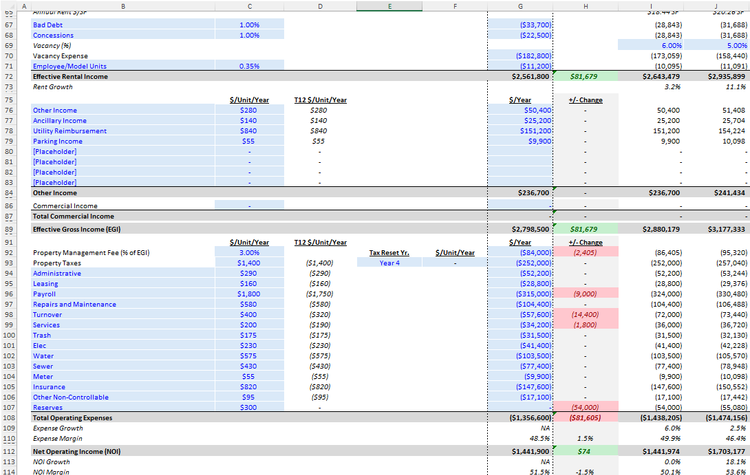Select Effective Gross Income (EGI) label
Screen dimensions: 750x475
(77, 229)
